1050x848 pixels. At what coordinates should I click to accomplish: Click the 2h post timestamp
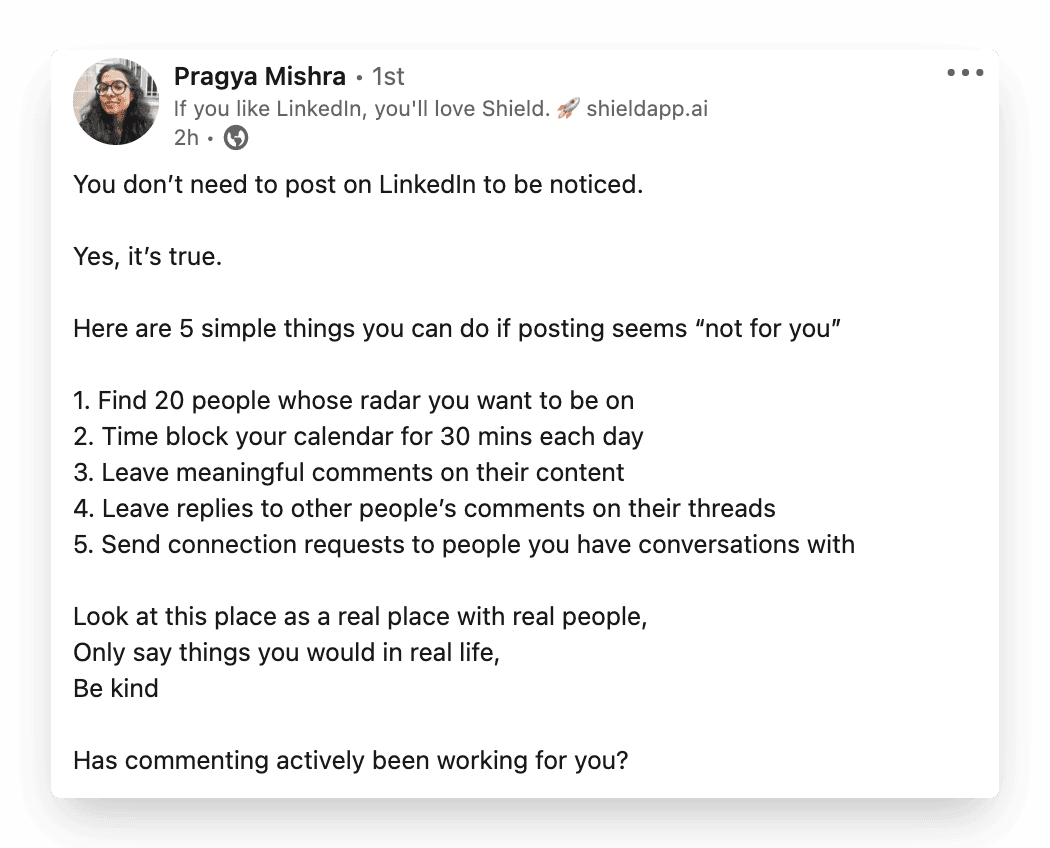[186, 138]
